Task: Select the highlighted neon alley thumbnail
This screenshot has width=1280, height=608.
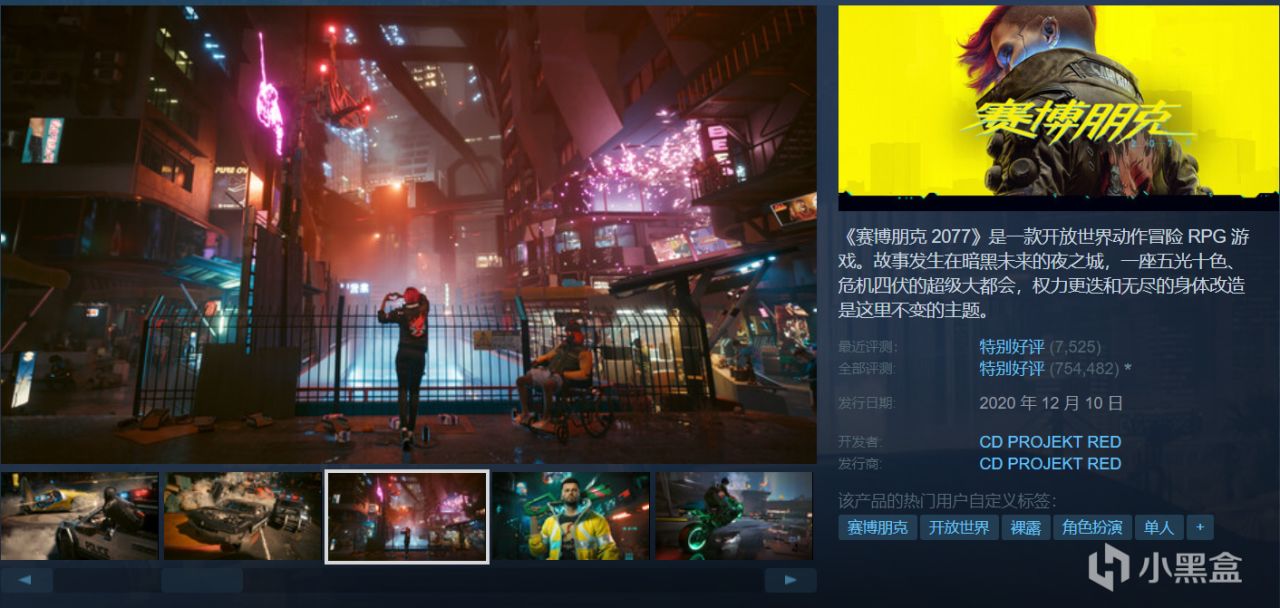Action: click(407, 516)
